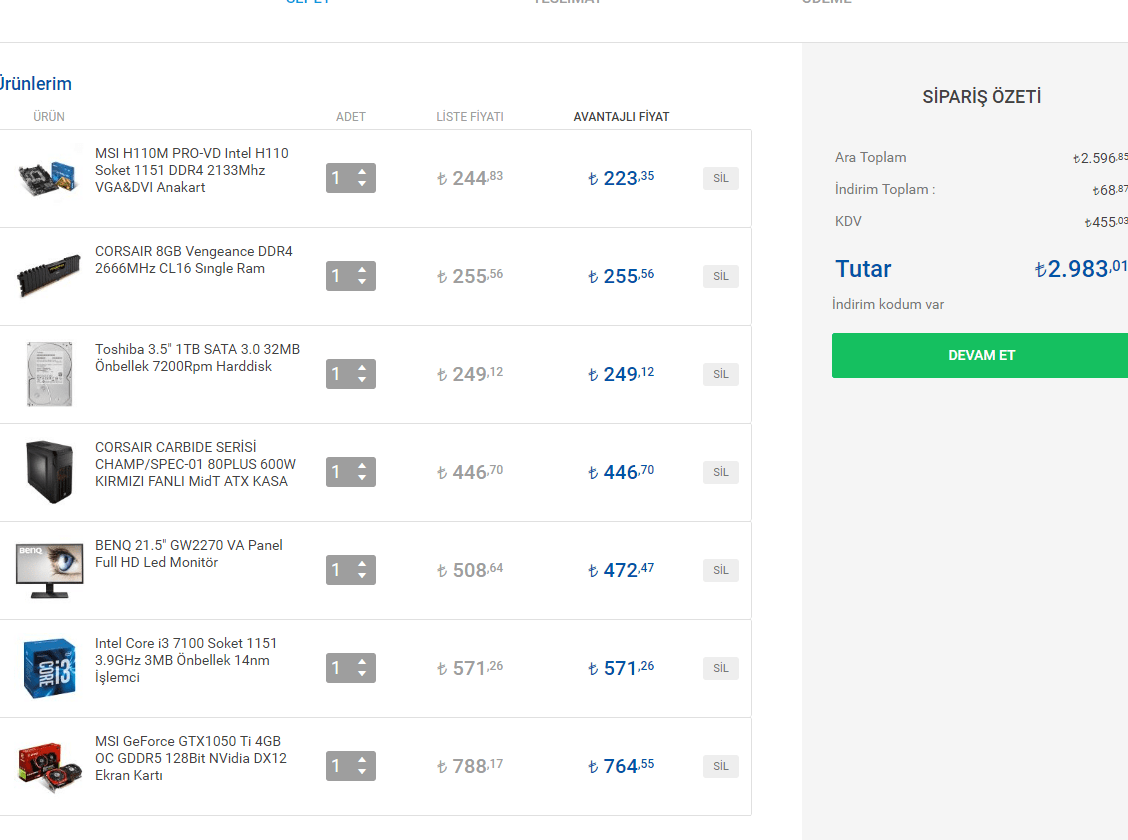Click the 446,70 liste fiyatı value
Viewport: 1128px width, 840px height.
click(x=470, y=472)
